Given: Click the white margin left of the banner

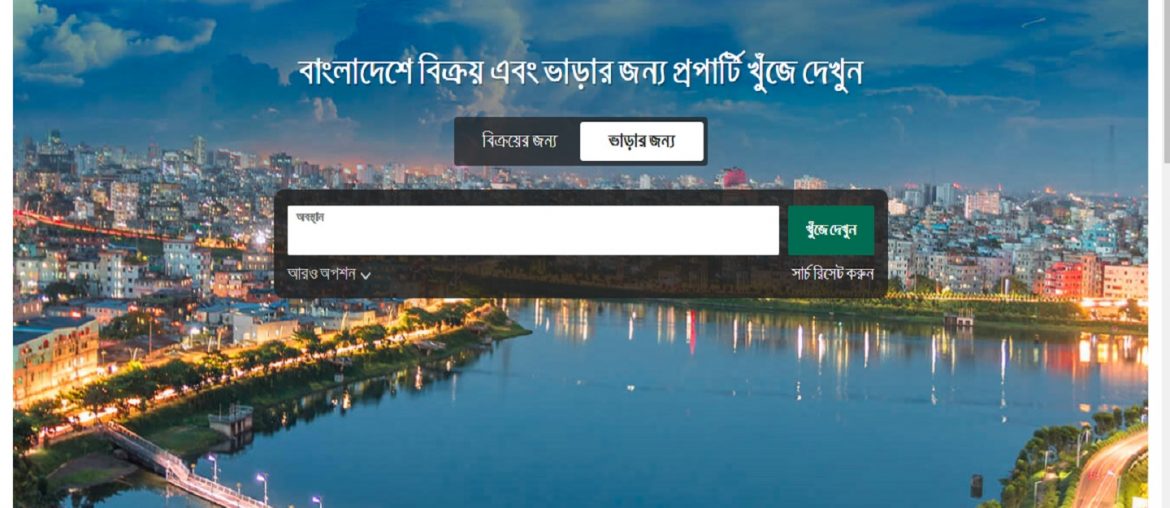Looking at the screenshot, I should click(6, 254).
